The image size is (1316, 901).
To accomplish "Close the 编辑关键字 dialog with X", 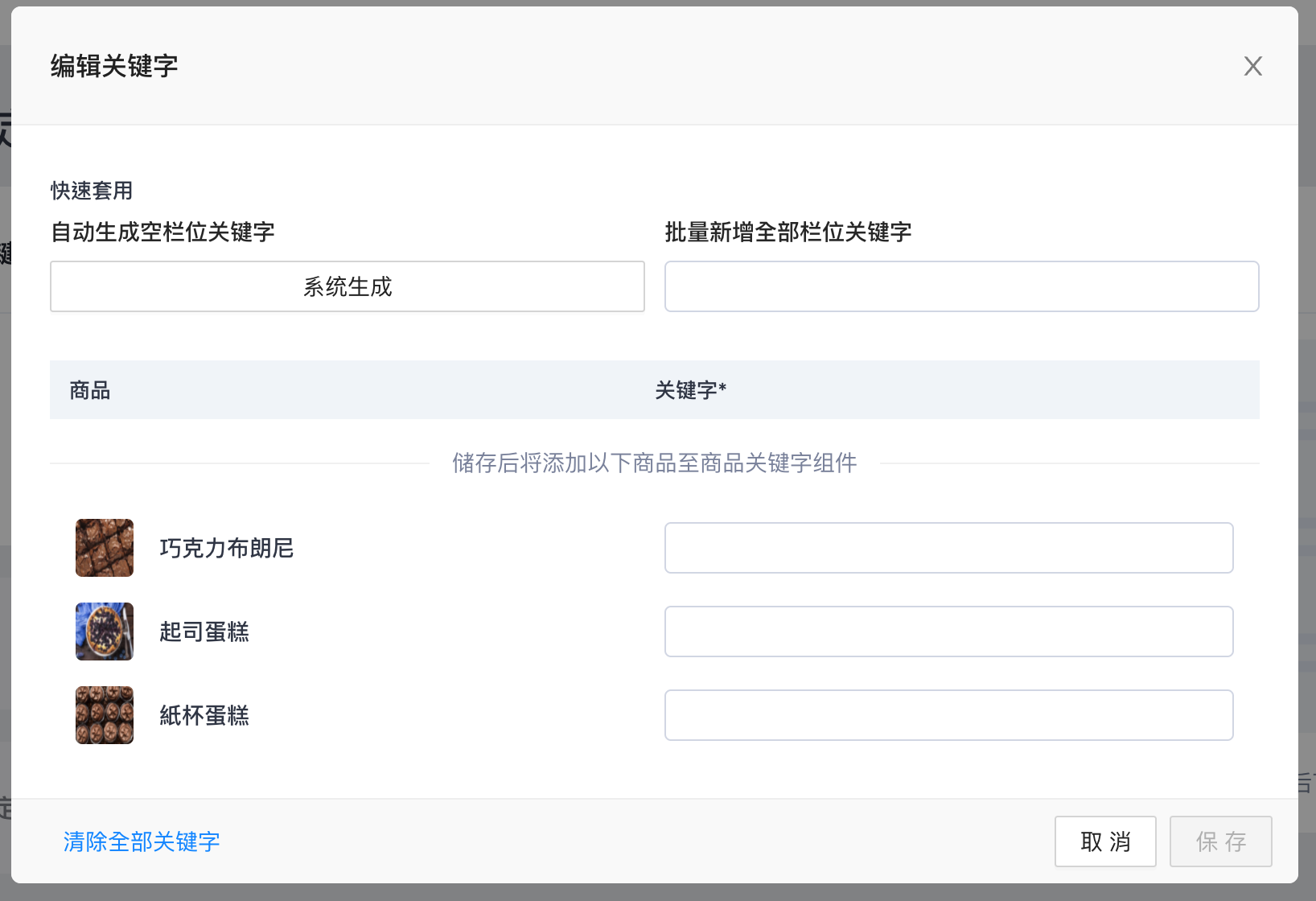I will [1252, 66].
